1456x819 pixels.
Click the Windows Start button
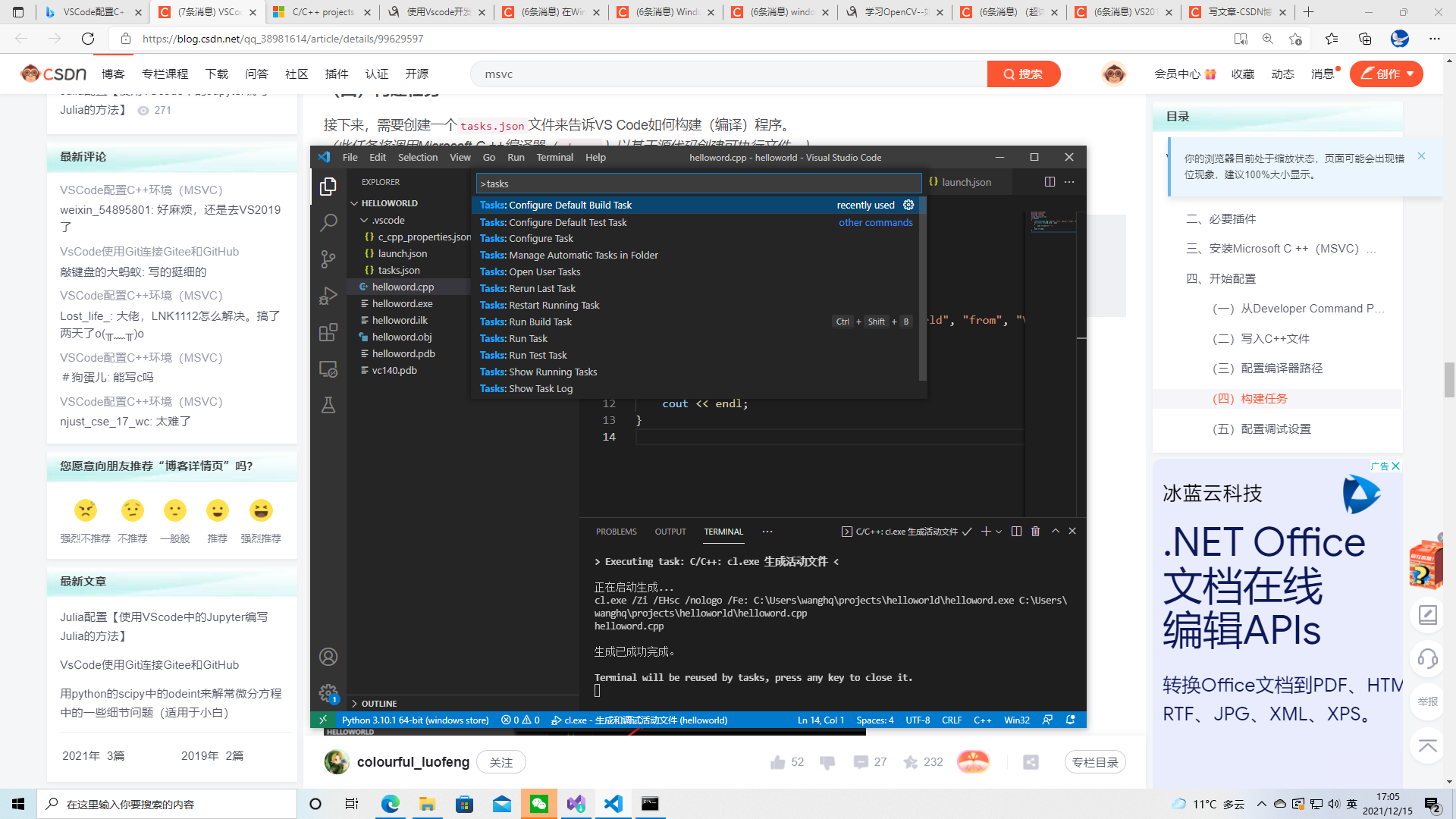18,804
